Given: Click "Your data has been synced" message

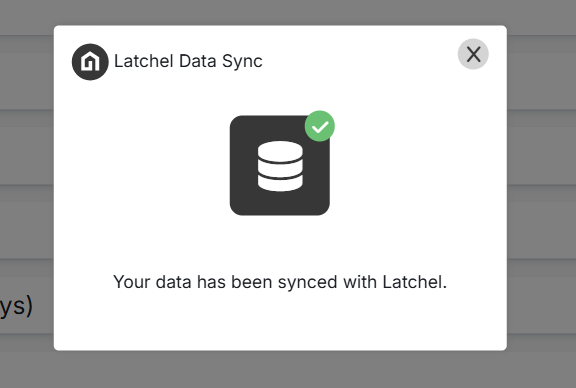Looking at the screenshot, I should point(280,282).
